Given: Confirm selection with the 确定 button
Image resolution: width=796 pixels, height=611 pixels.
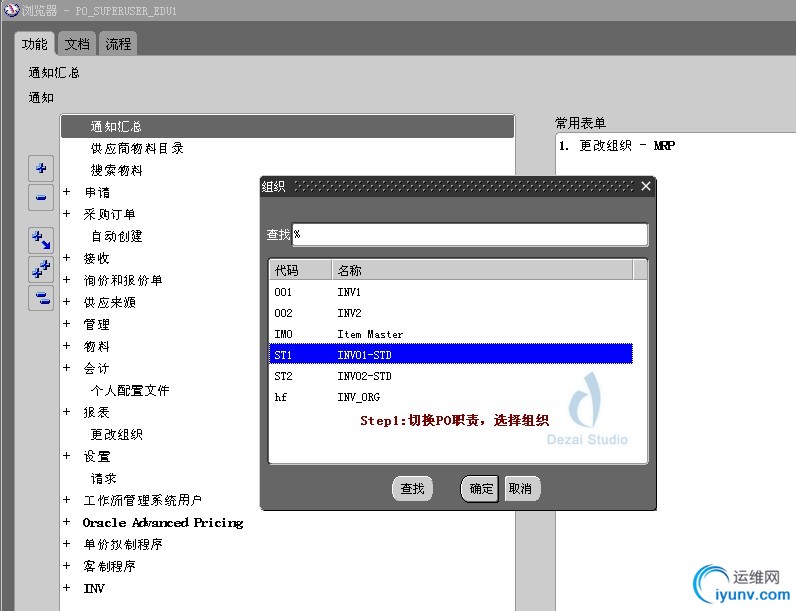Looking at the screenshot, I should click(480, 489).
